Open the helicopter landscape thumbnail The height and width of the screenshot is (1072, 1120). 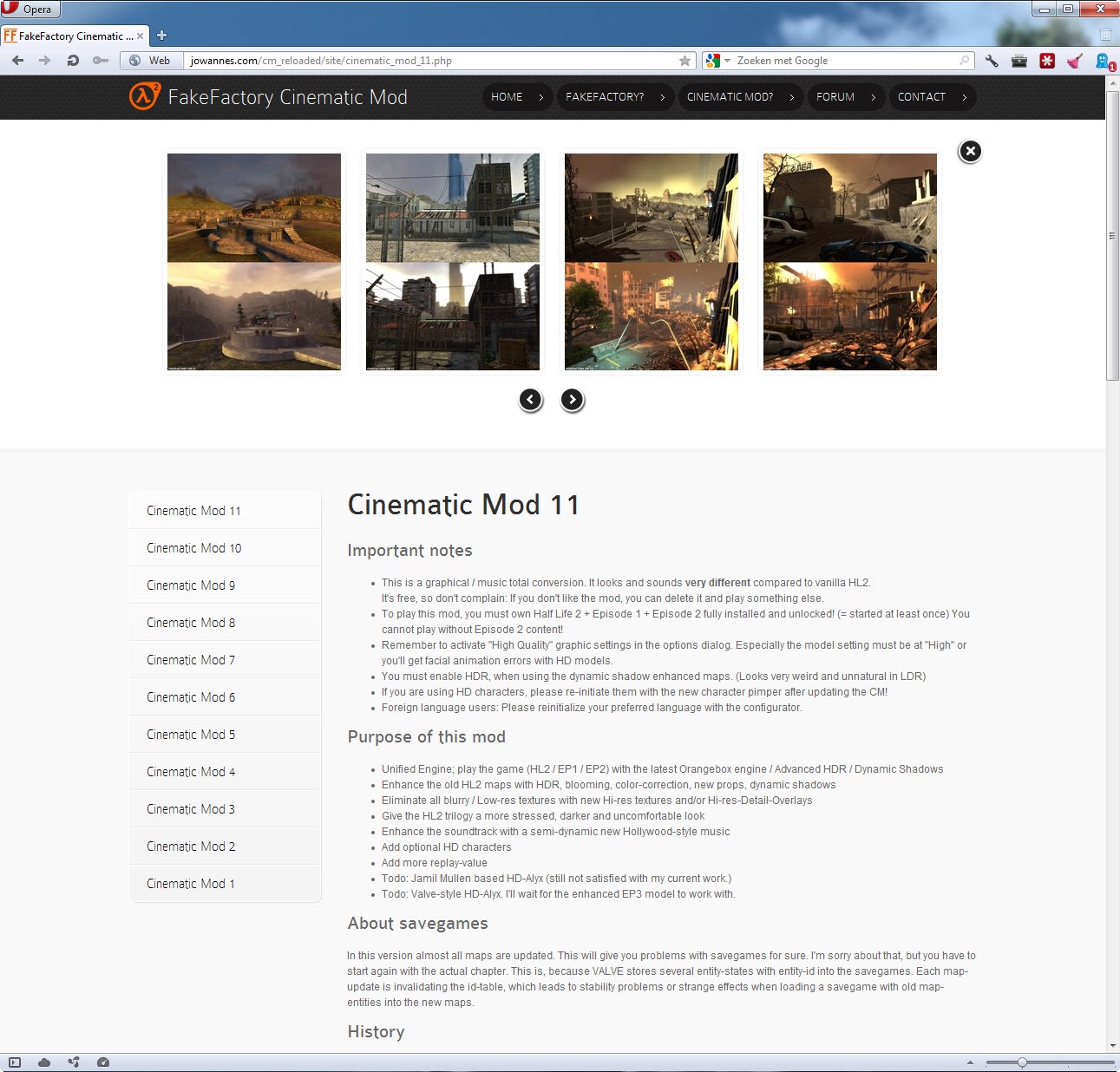254,262
